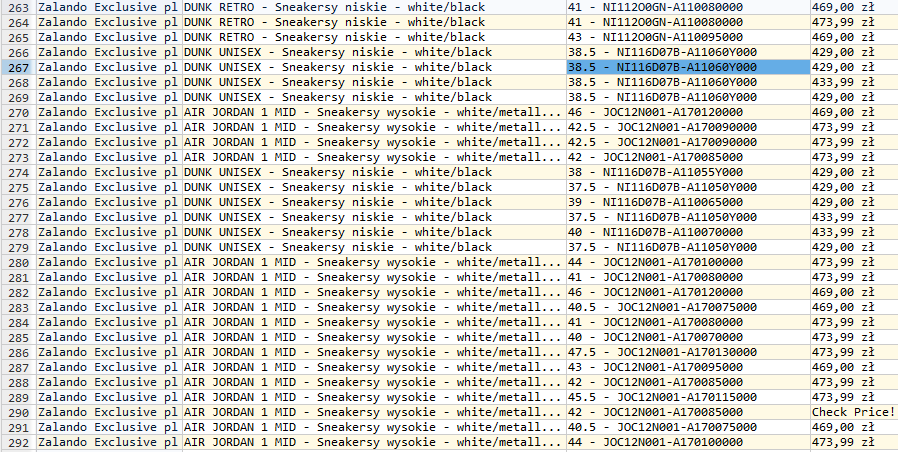
Task: Click SKU '39 - NI116D07B-A110065000' in row 276
Action: tap(688, 202)
